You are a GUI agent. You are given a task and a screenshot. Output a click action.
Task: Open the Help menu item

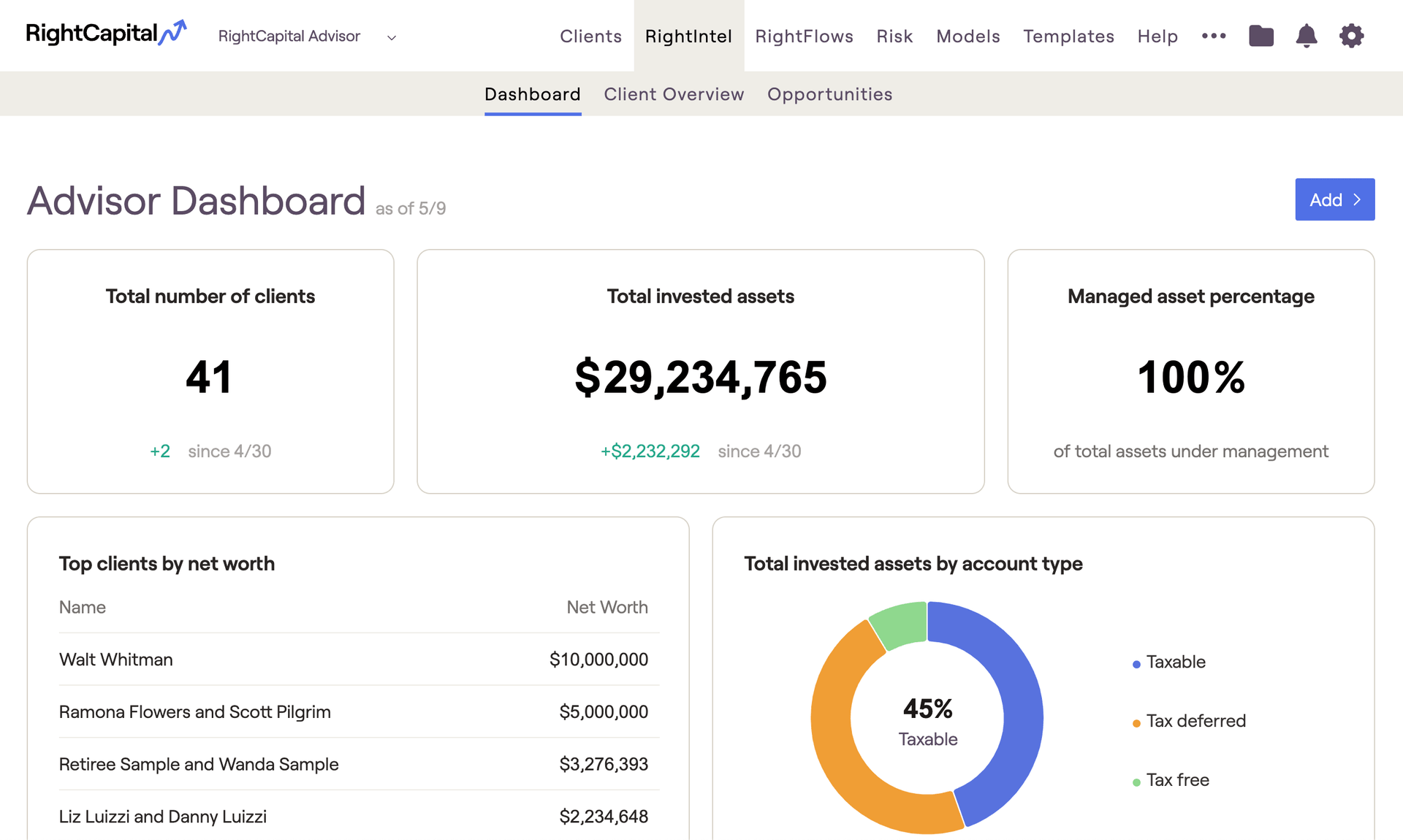point(1157,36)
